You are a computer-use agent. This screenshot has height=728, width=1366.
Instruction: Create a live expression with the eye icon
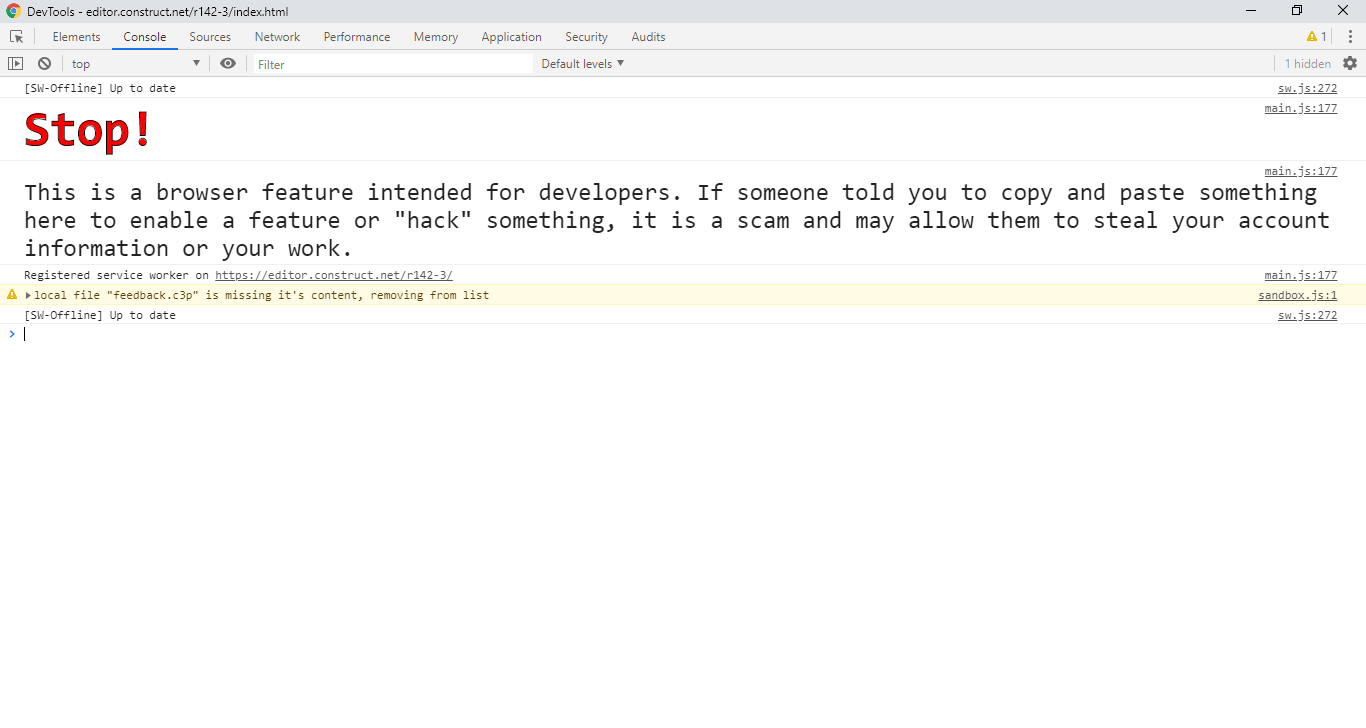(x=228, y=62)
